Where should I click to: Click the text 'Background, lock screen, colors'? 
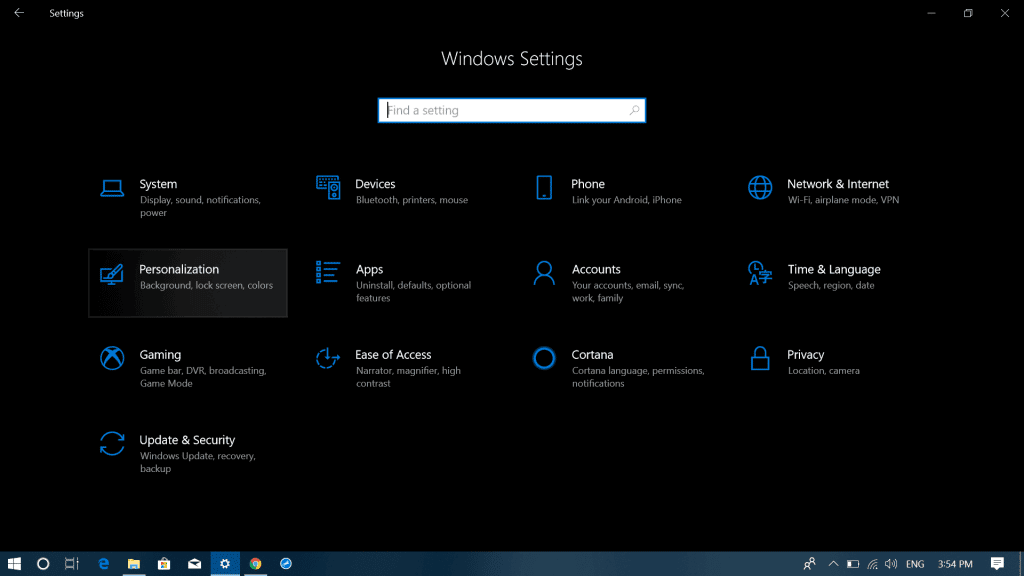[x=206, y=285]
